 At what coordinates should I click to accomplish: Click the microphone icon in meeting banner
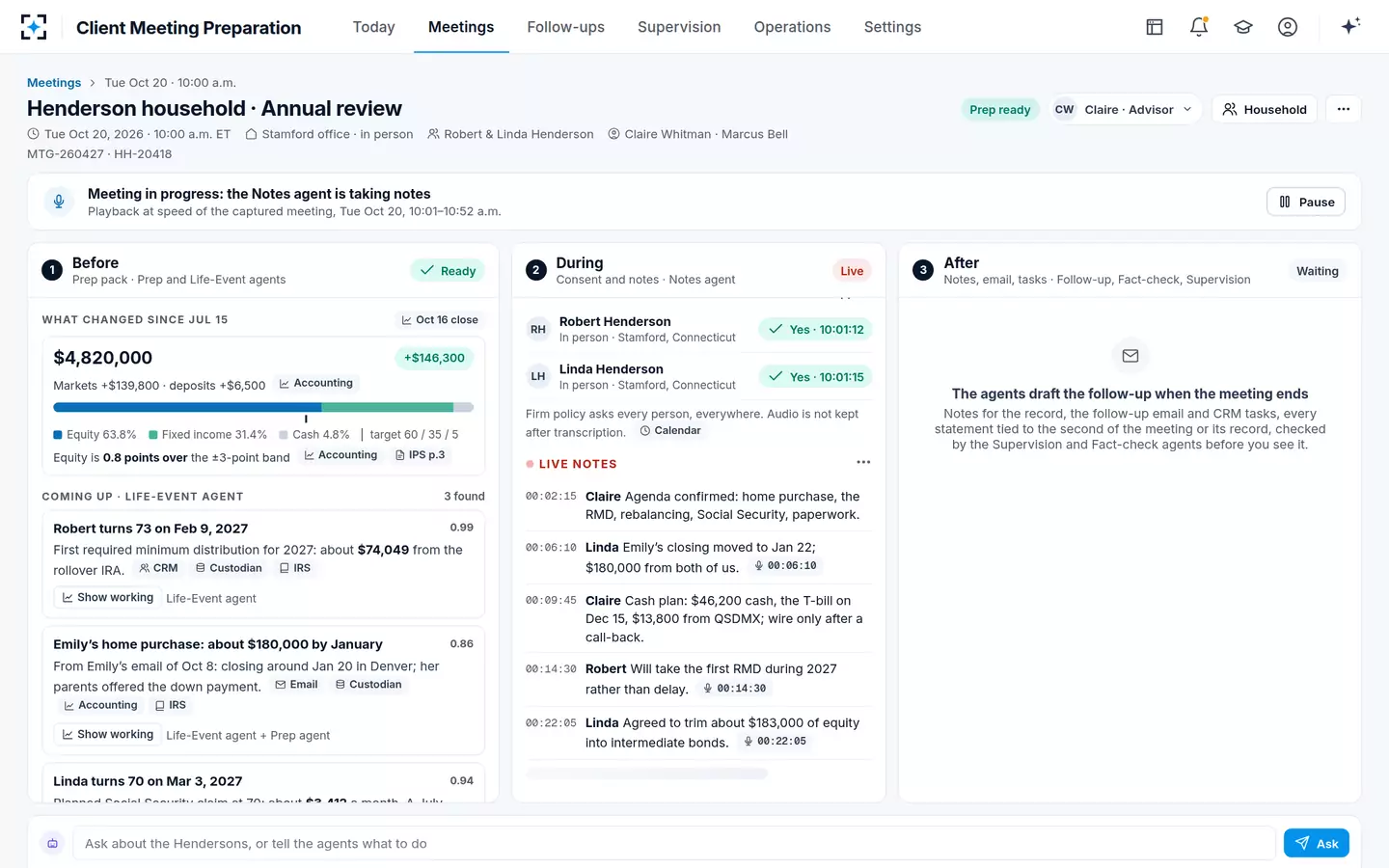(x=59, y=202)
